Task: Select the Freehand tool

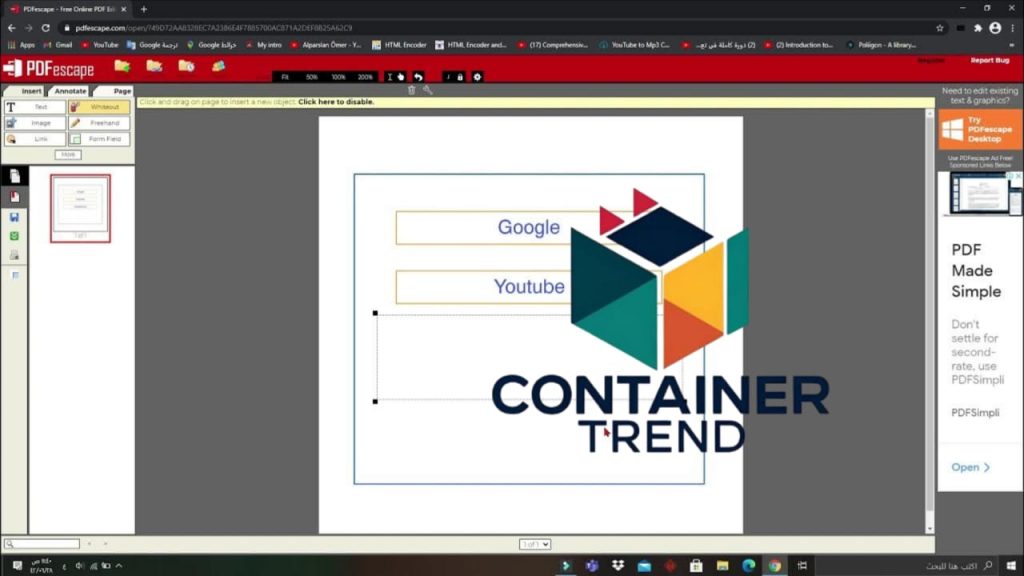Action: [99, 123]
